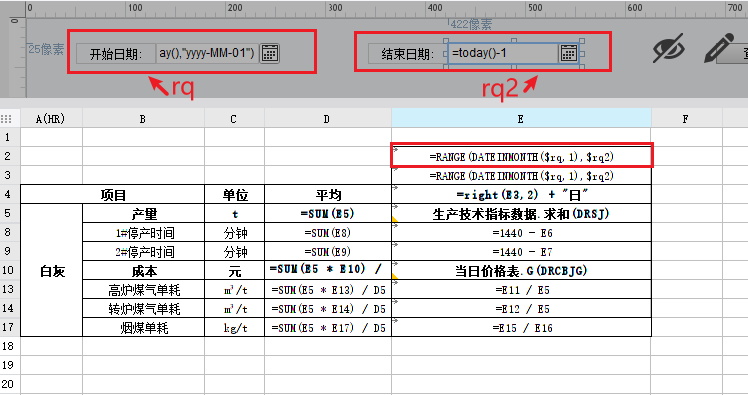Select the =SUM(E5 * E17) / D5 cell
This screenshot has width=748, height=395.
(x=328, y=328)
